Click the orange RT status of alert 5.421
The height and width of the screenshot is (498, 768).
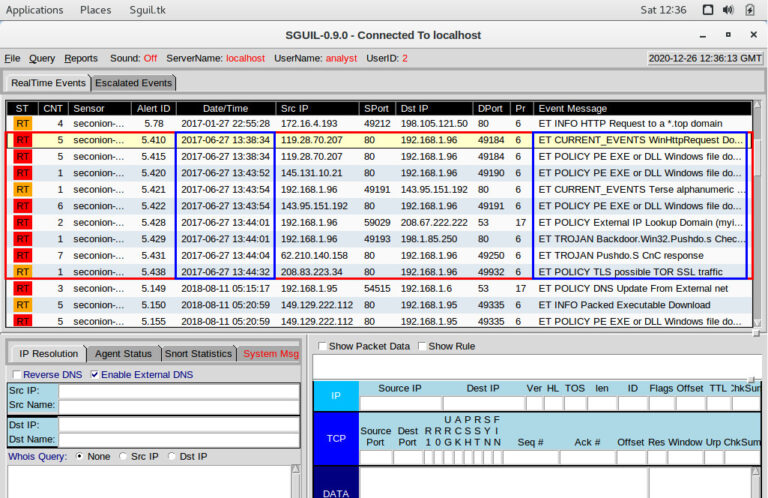(23, 190)
